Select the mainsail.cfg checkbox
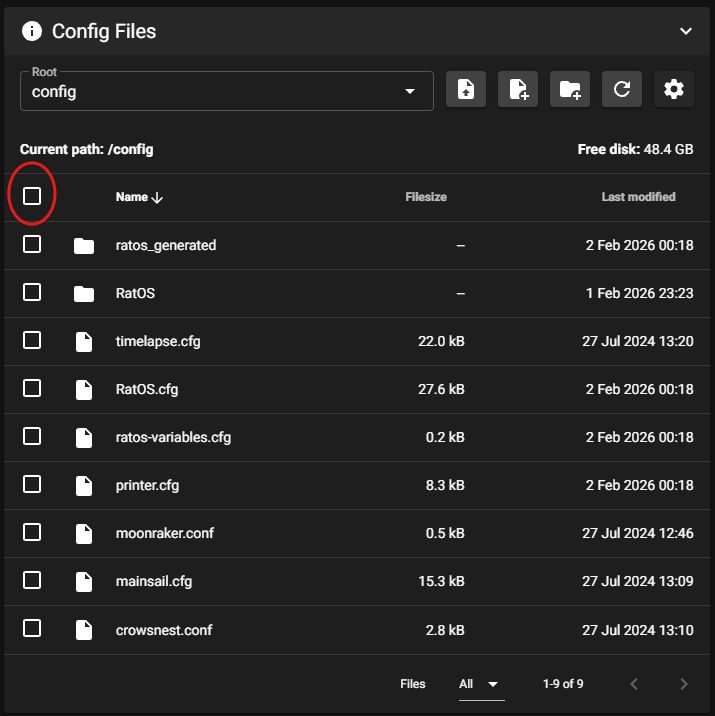The height and width of the screenshot is (716, 715). coord(32,581)
